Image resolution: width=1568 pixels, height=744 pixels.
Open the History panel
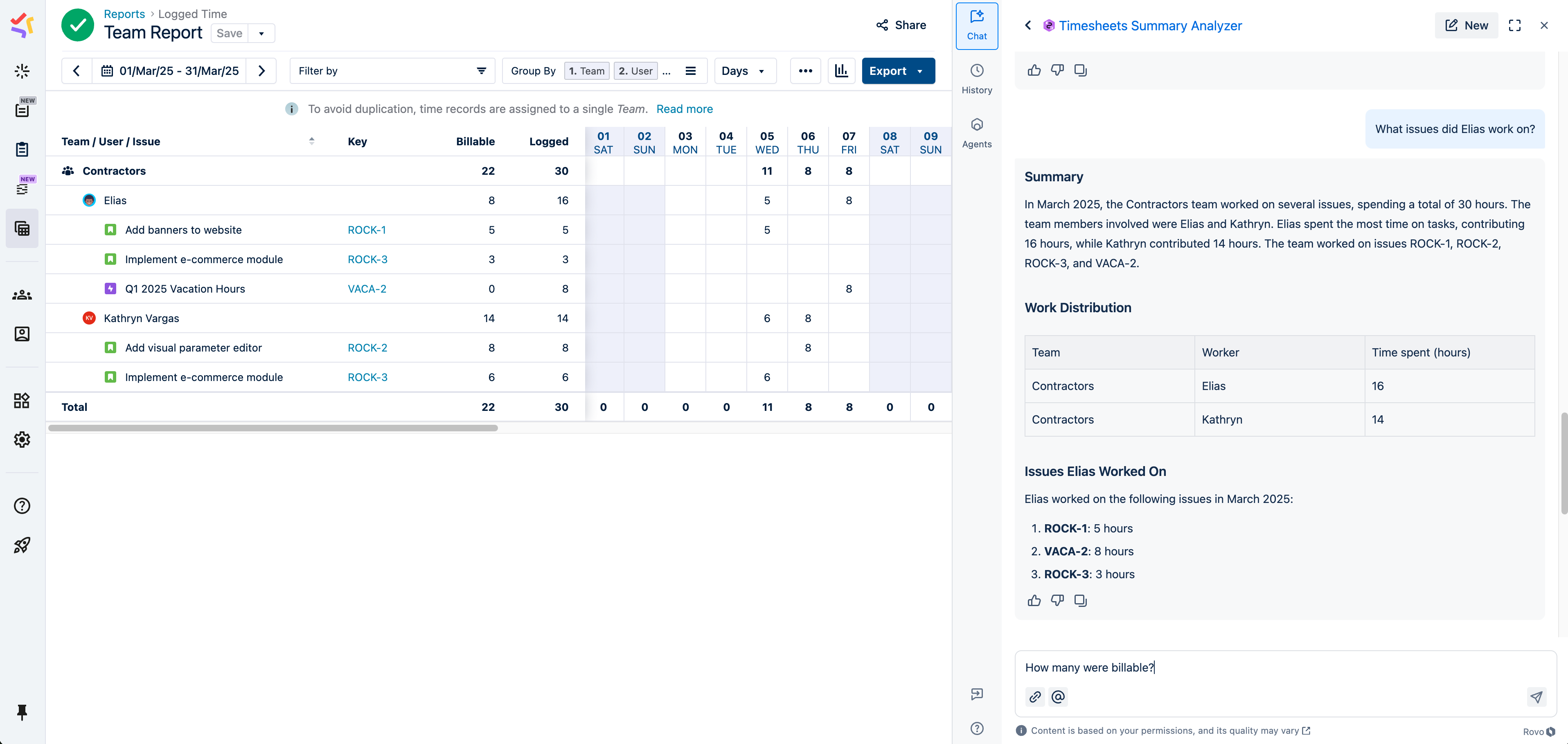point(976,79)
